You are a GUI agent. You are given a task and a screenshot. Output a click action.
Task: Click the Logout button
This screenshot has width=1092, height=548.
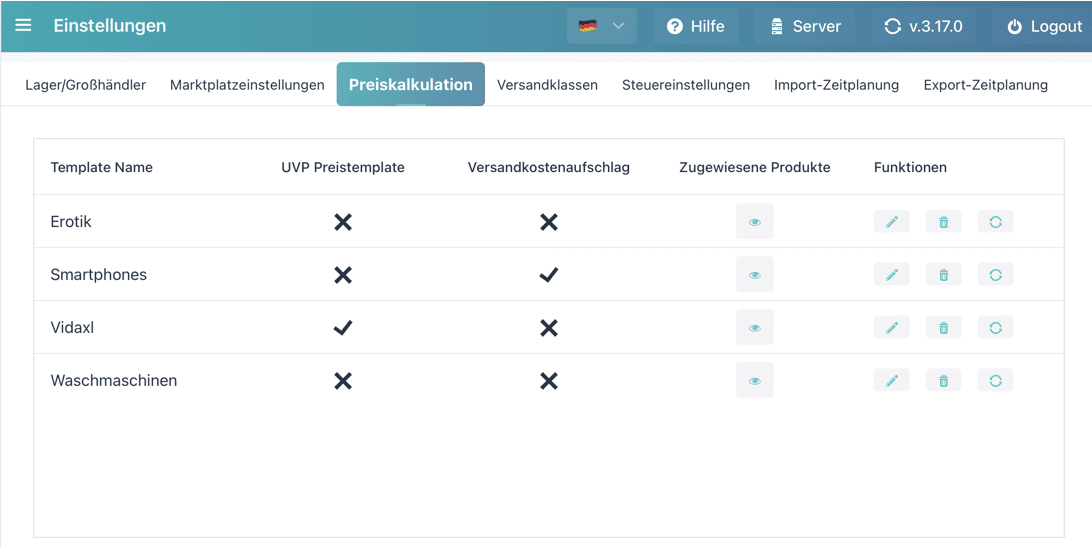(1044, 27)
